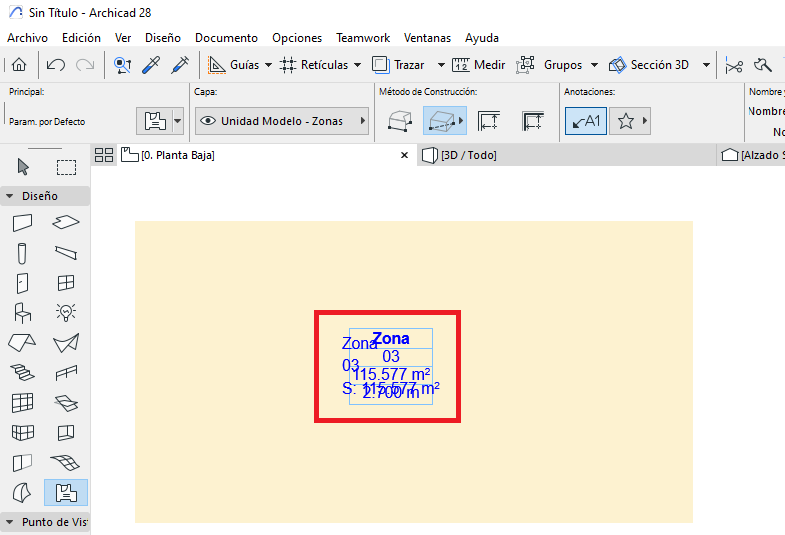Click the Undo arrow button

(x=56, y=65)
